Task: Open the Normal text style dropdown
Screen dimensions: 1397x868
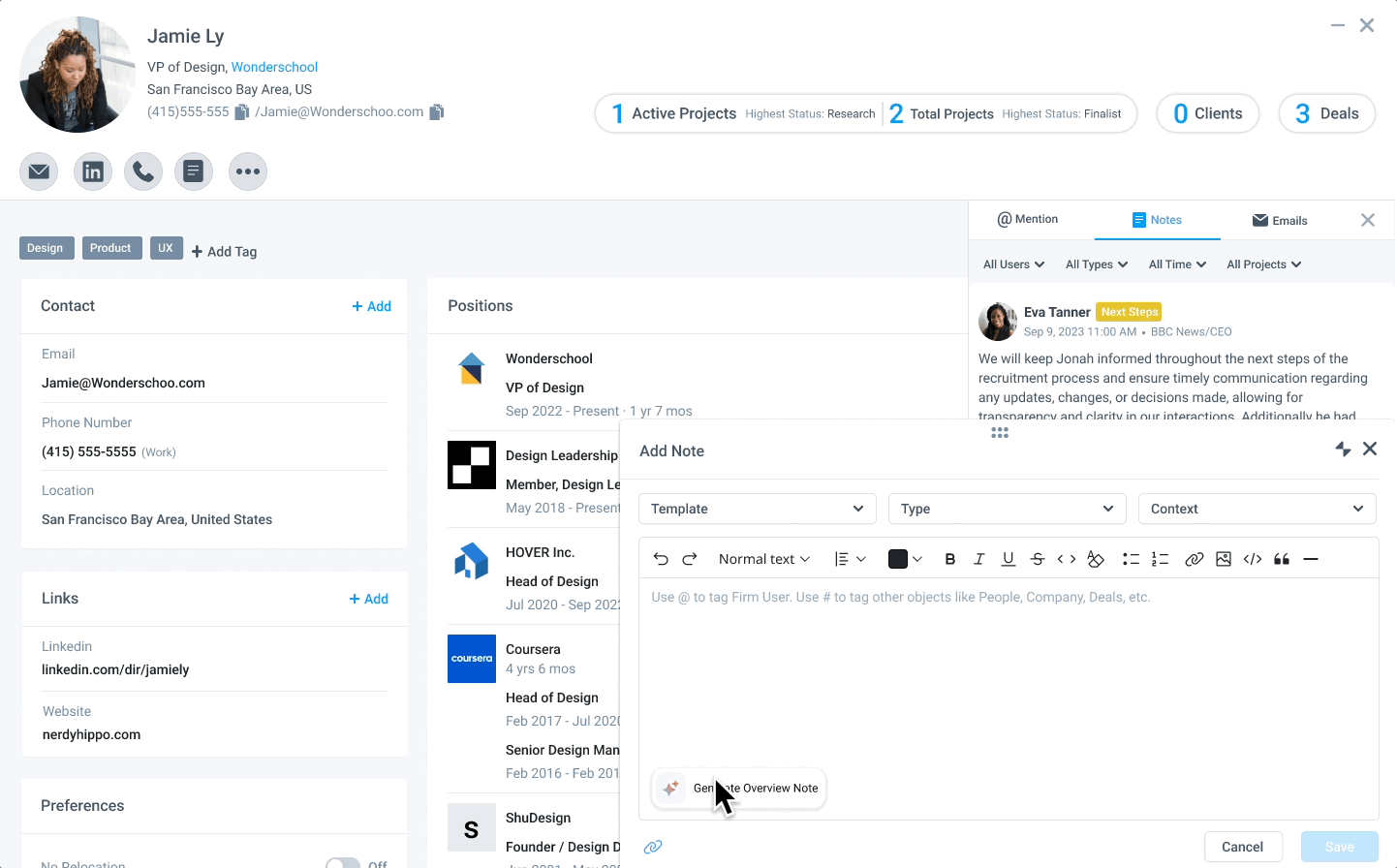Action: pos(764,559)
